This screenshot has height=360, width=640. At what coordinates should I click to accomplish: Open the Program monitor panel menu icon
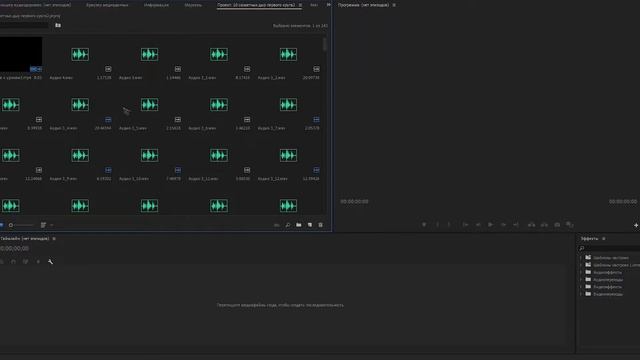pyautogui.click(x=394, y=5)
